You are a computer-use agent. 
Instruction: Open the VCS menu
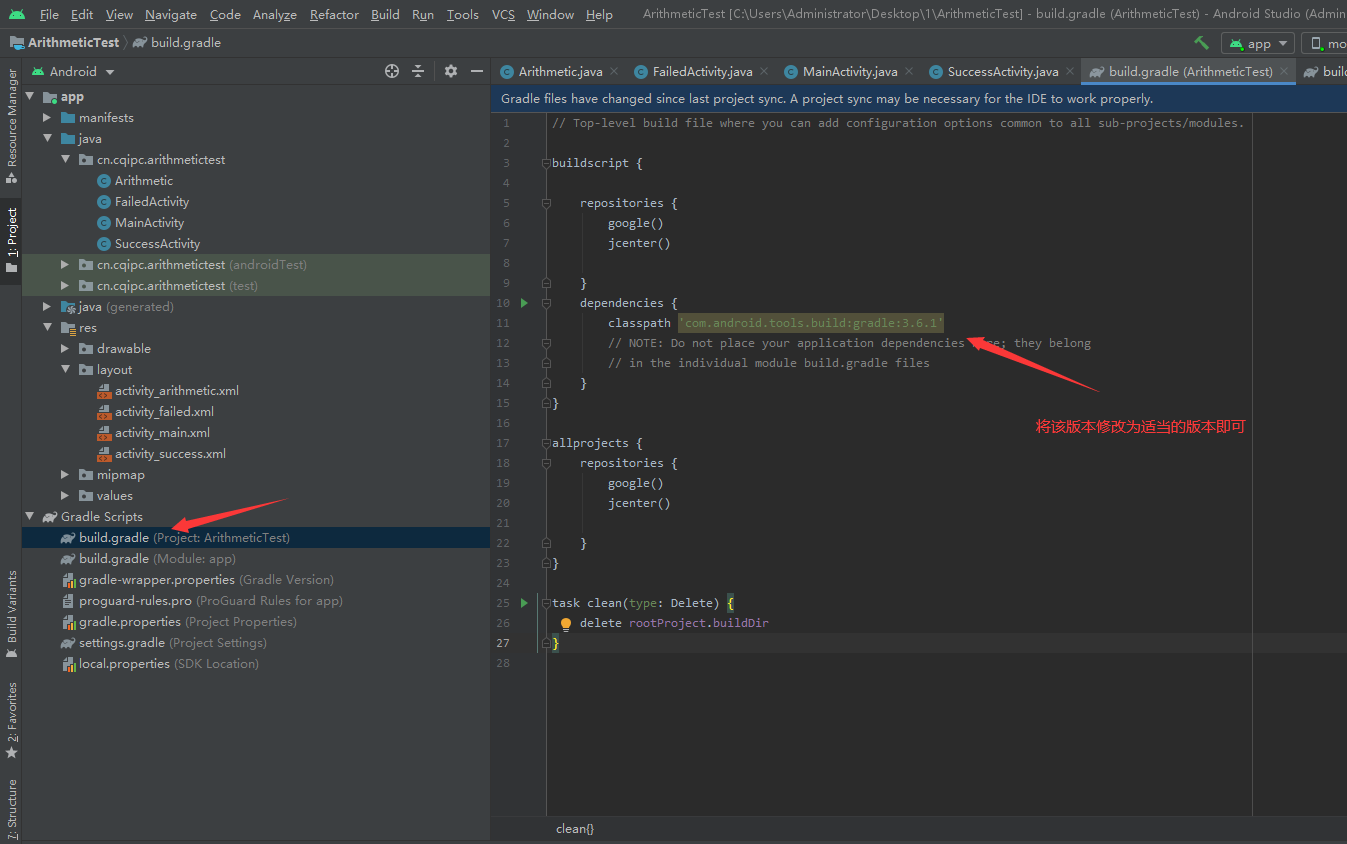pyautogui.click(x=503, y=15)
